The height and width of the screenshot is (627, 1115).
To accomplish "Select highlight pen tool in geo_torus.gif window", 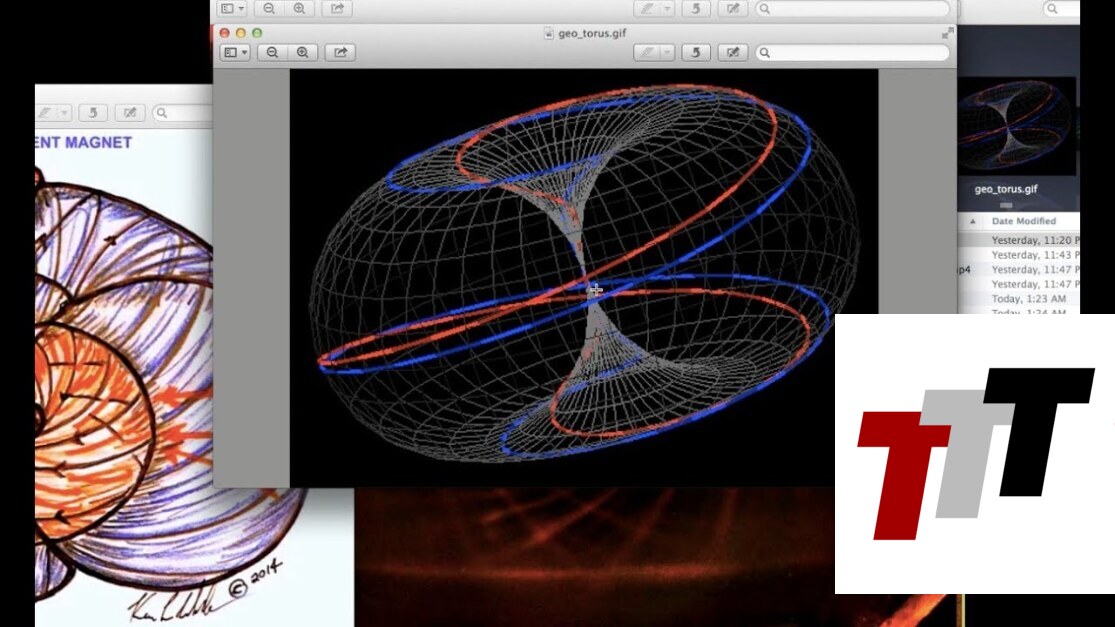I will coord(648,52).
